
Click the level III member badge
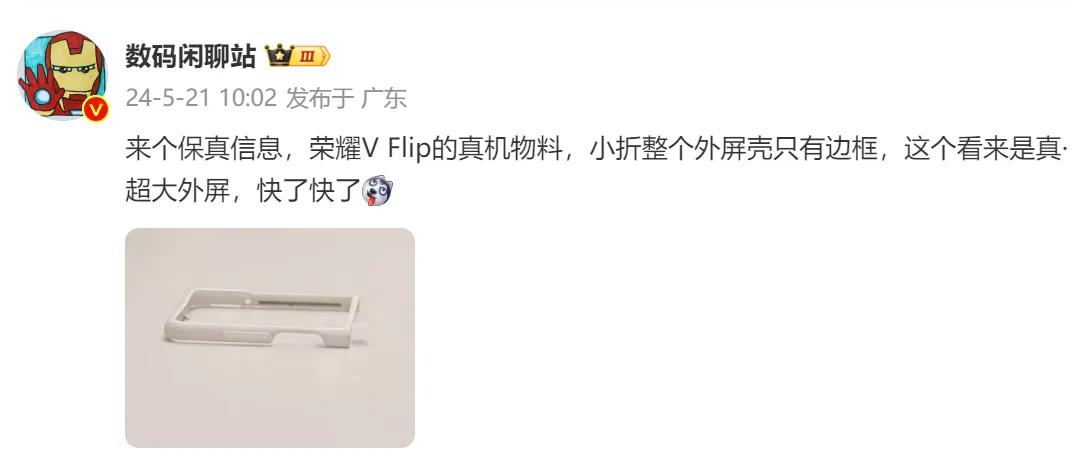point(310,57)
